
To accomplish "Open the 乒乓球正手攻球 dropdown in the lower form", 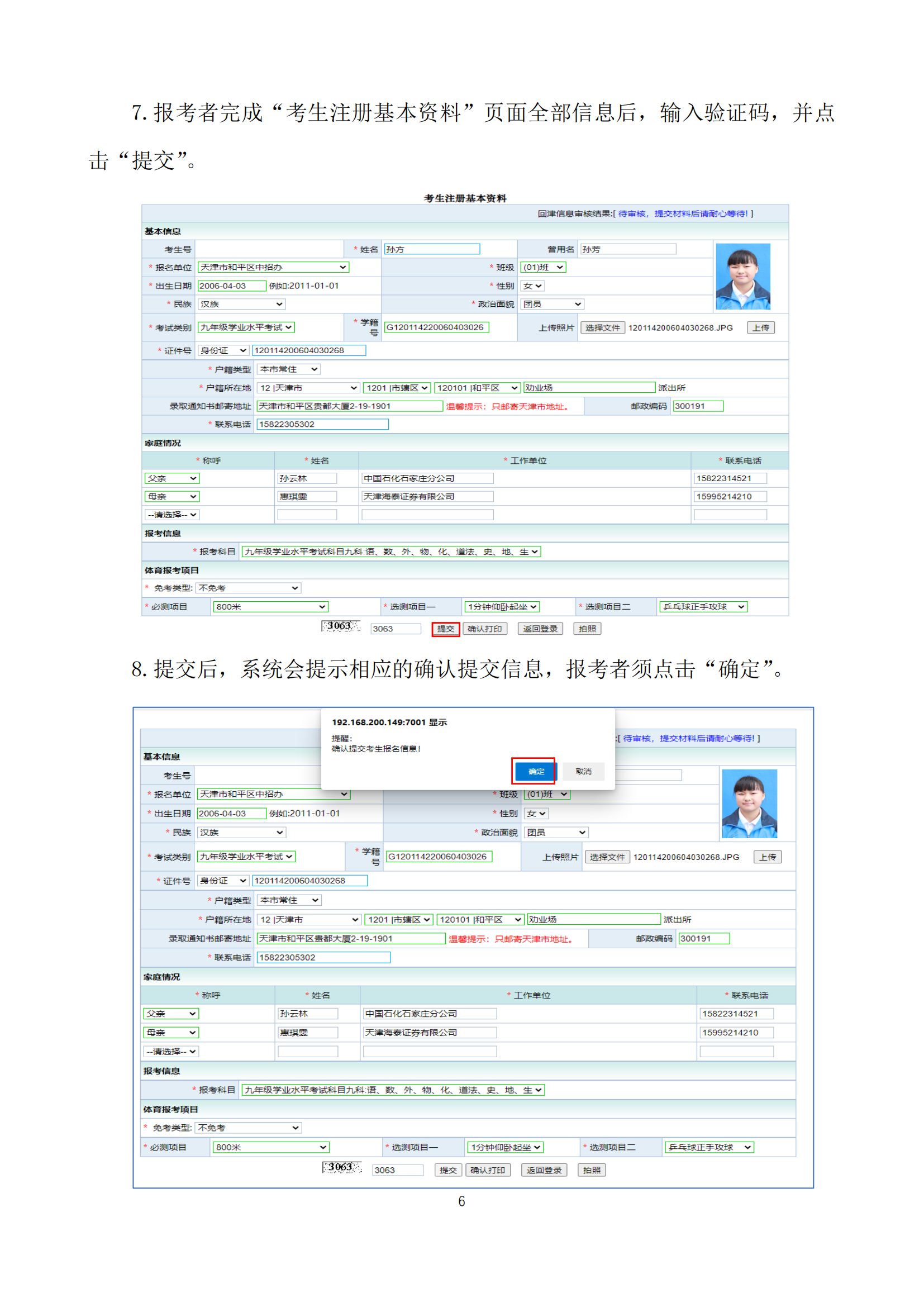I will [709, 1147].
